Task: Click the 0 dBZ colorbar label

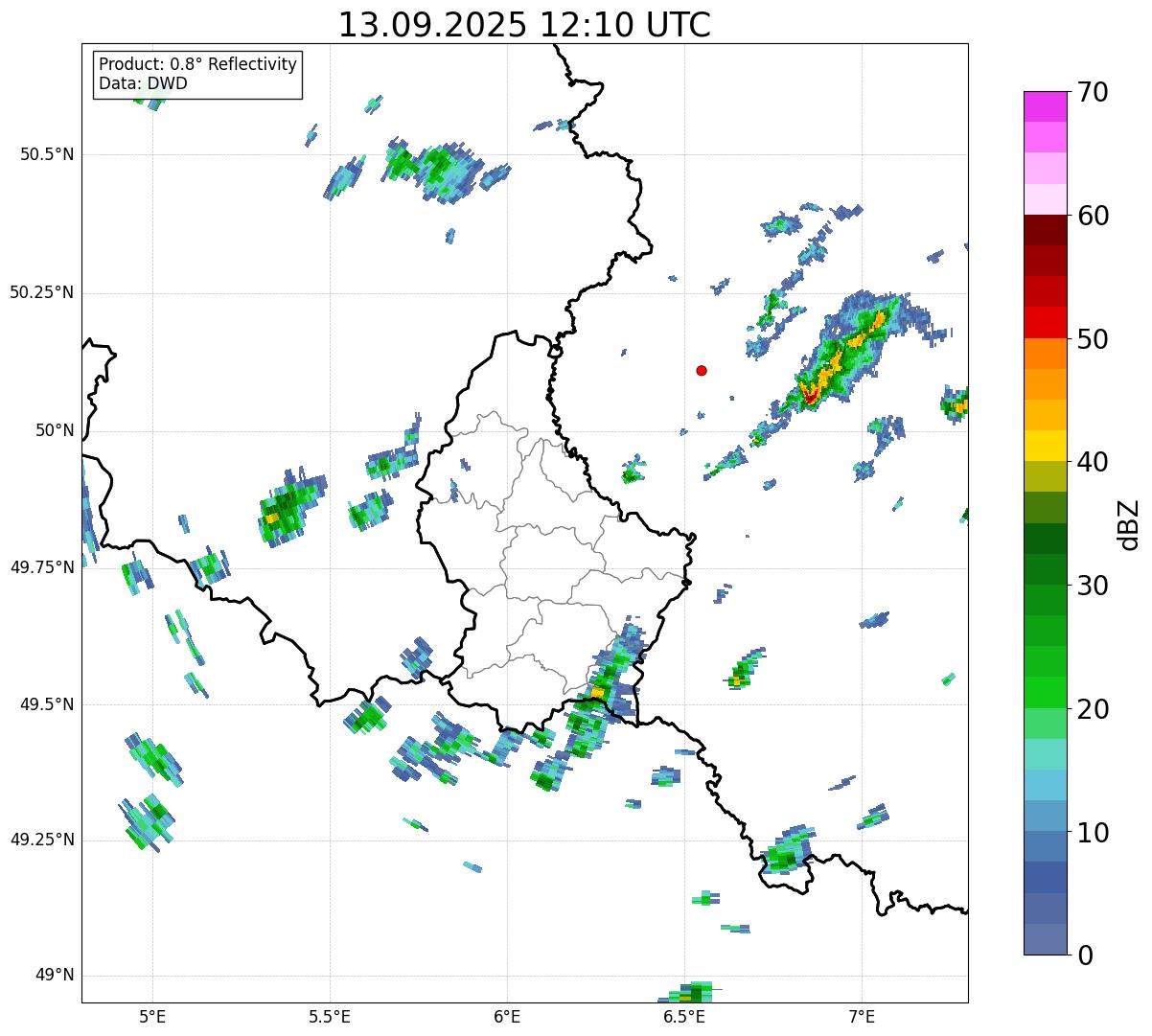Action: click(x=1085, y=955)
